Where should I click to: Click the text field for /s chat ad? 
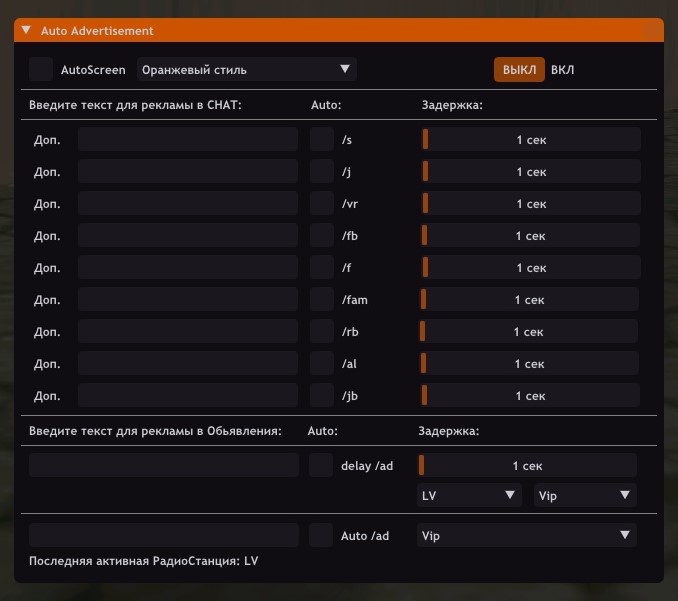pyautogui.click(x=188, y=140)
